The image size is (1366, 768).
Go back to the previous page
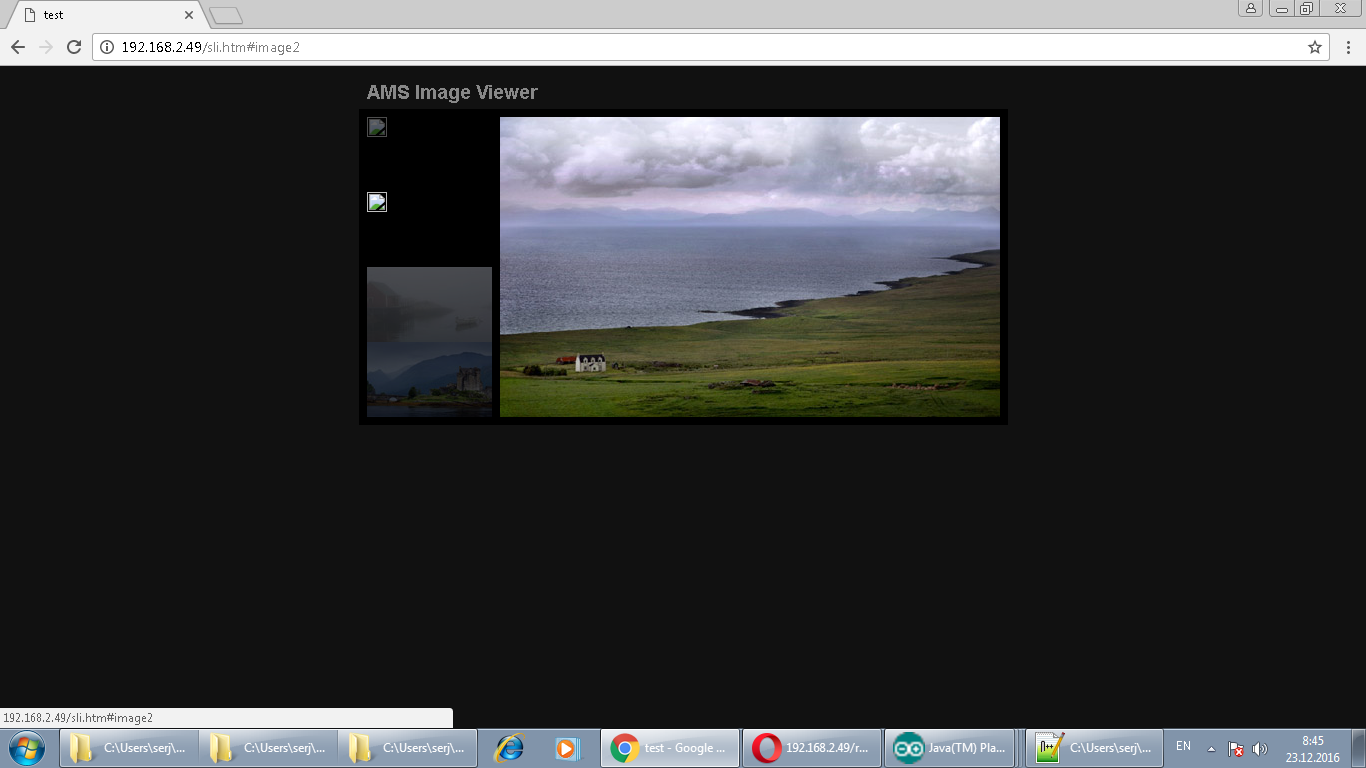(18, 47)
